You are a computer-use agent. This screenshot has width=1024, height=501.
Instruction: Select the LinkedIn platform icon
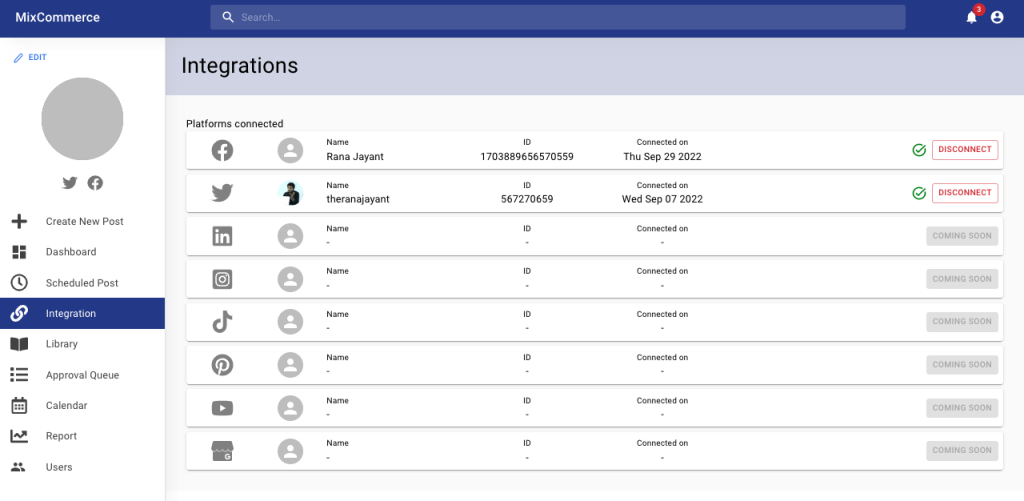[x=222, y=236]
